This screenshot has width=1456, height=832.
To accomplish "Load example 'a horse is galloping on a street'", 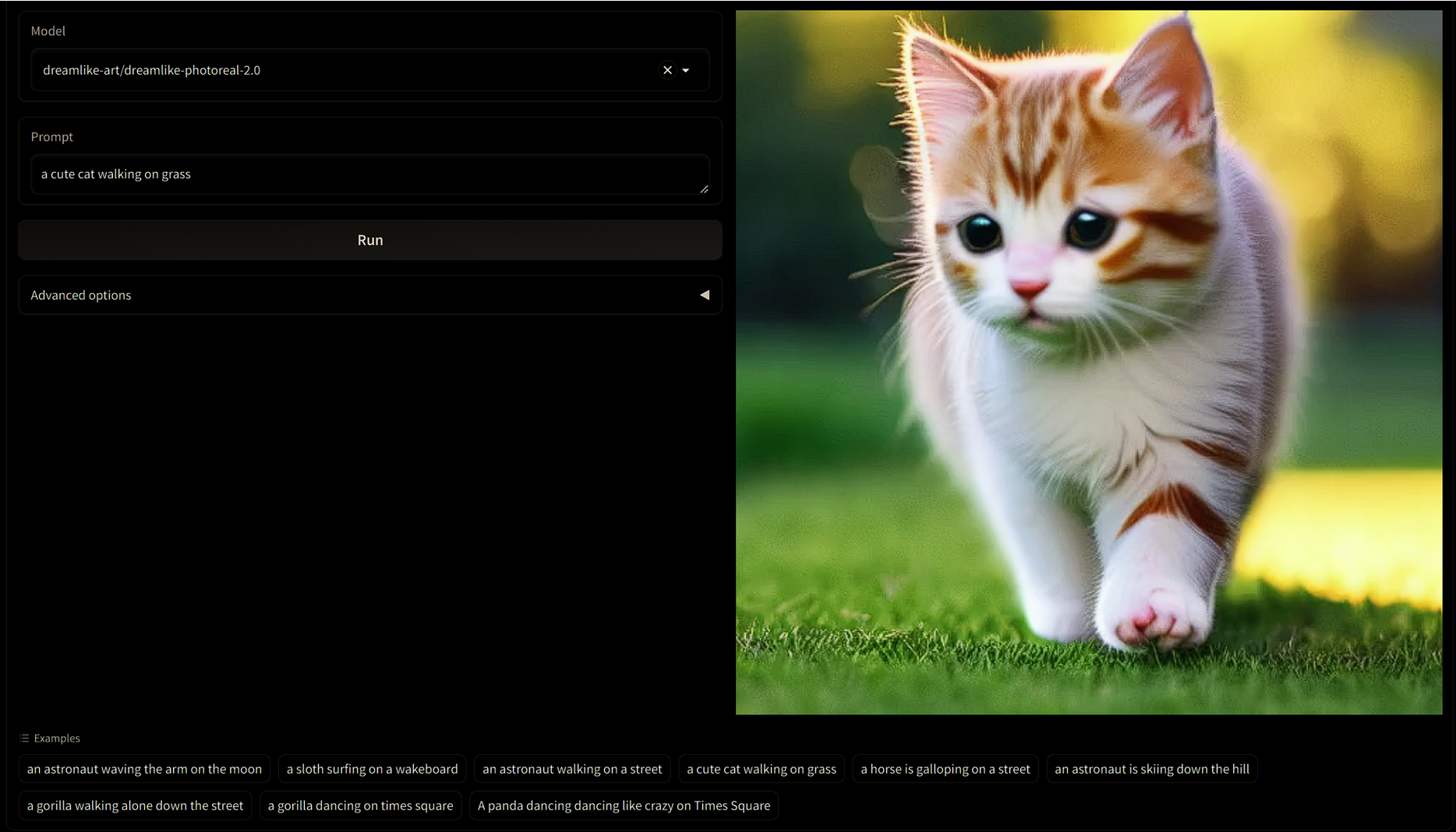I will [x=945, y=769].
